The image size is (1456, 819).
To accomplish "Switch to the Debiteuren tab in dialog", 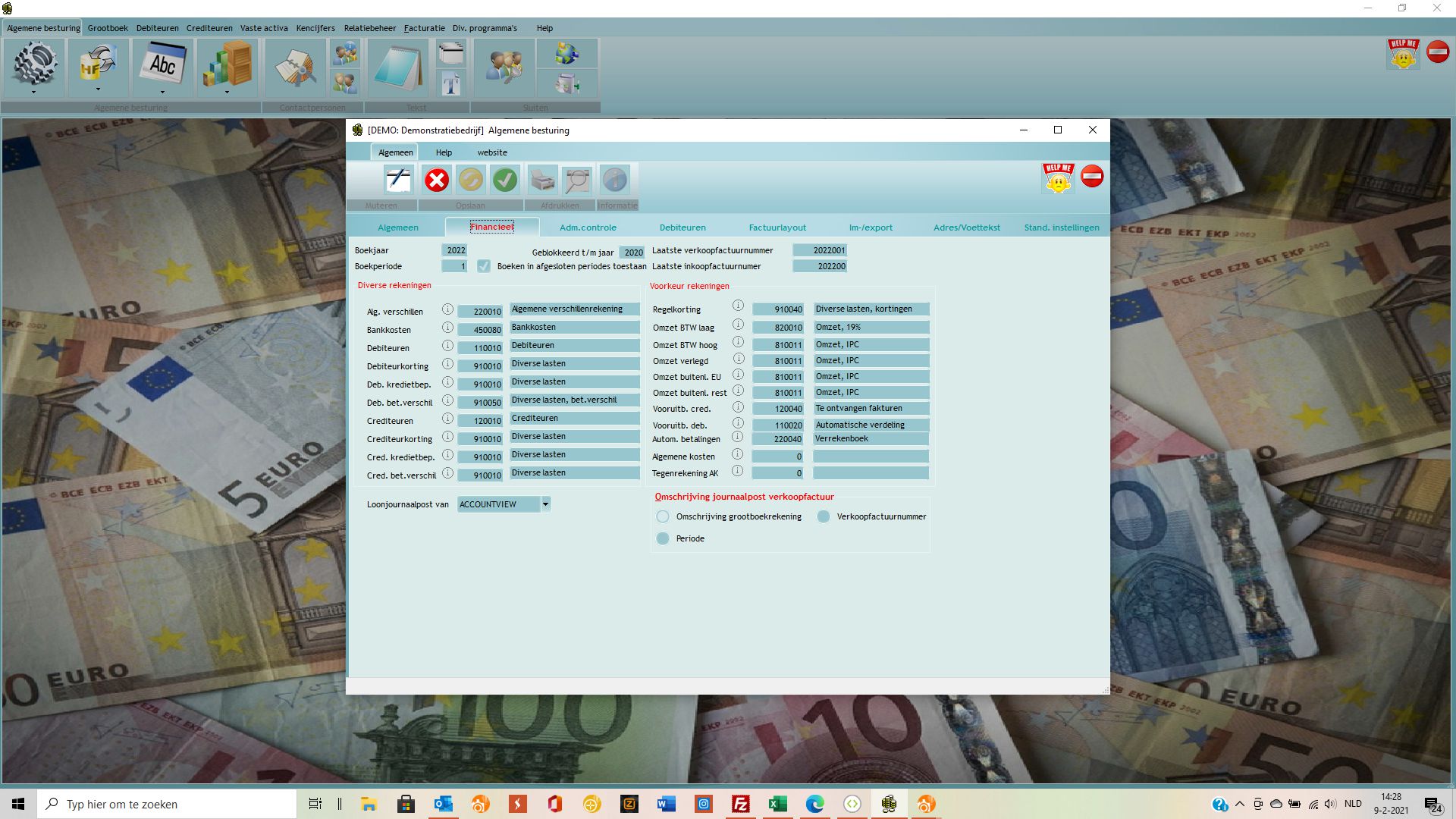I will pos(682,227).
